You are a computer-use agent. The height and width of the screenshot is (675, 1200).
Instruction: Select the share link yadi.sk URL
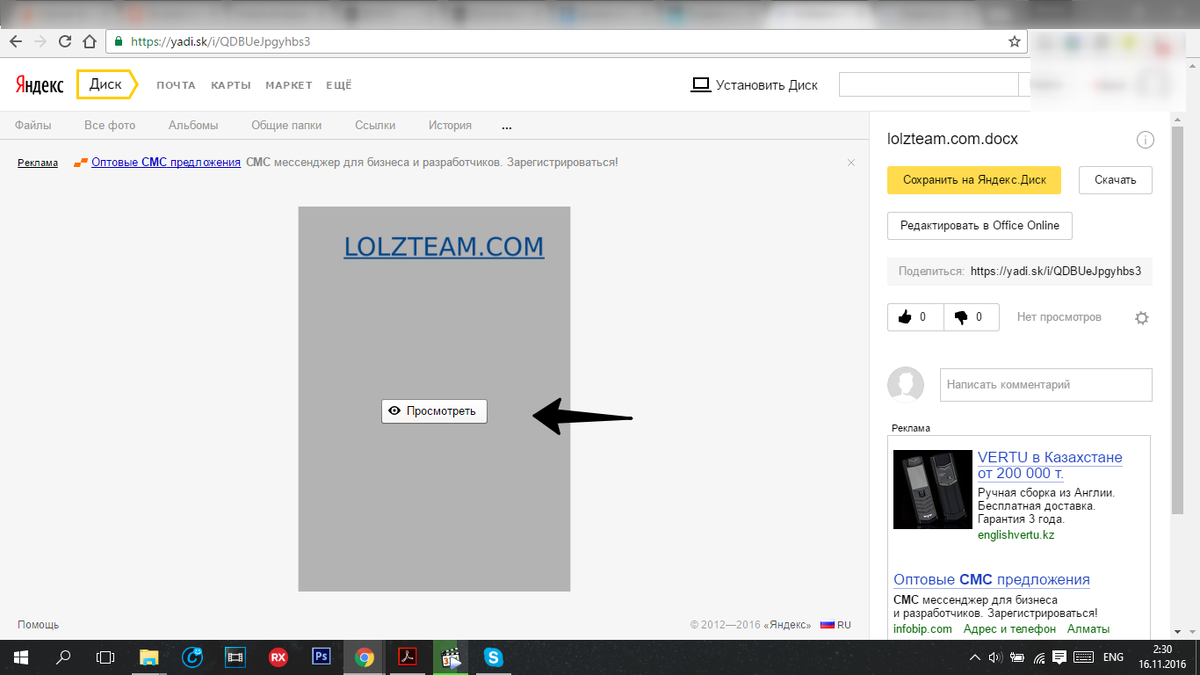(x=1056, y=271)
